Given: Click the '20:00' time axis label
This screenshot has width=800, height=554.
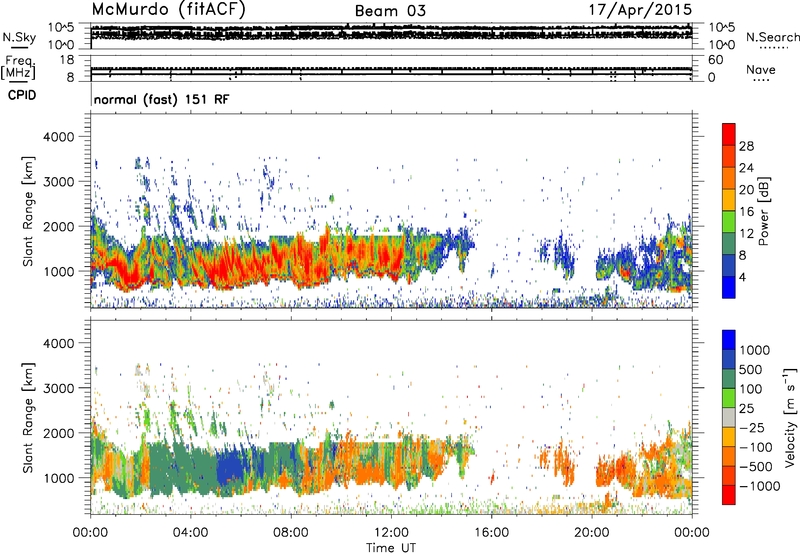Looking at the screenshot, I should 591,533.
